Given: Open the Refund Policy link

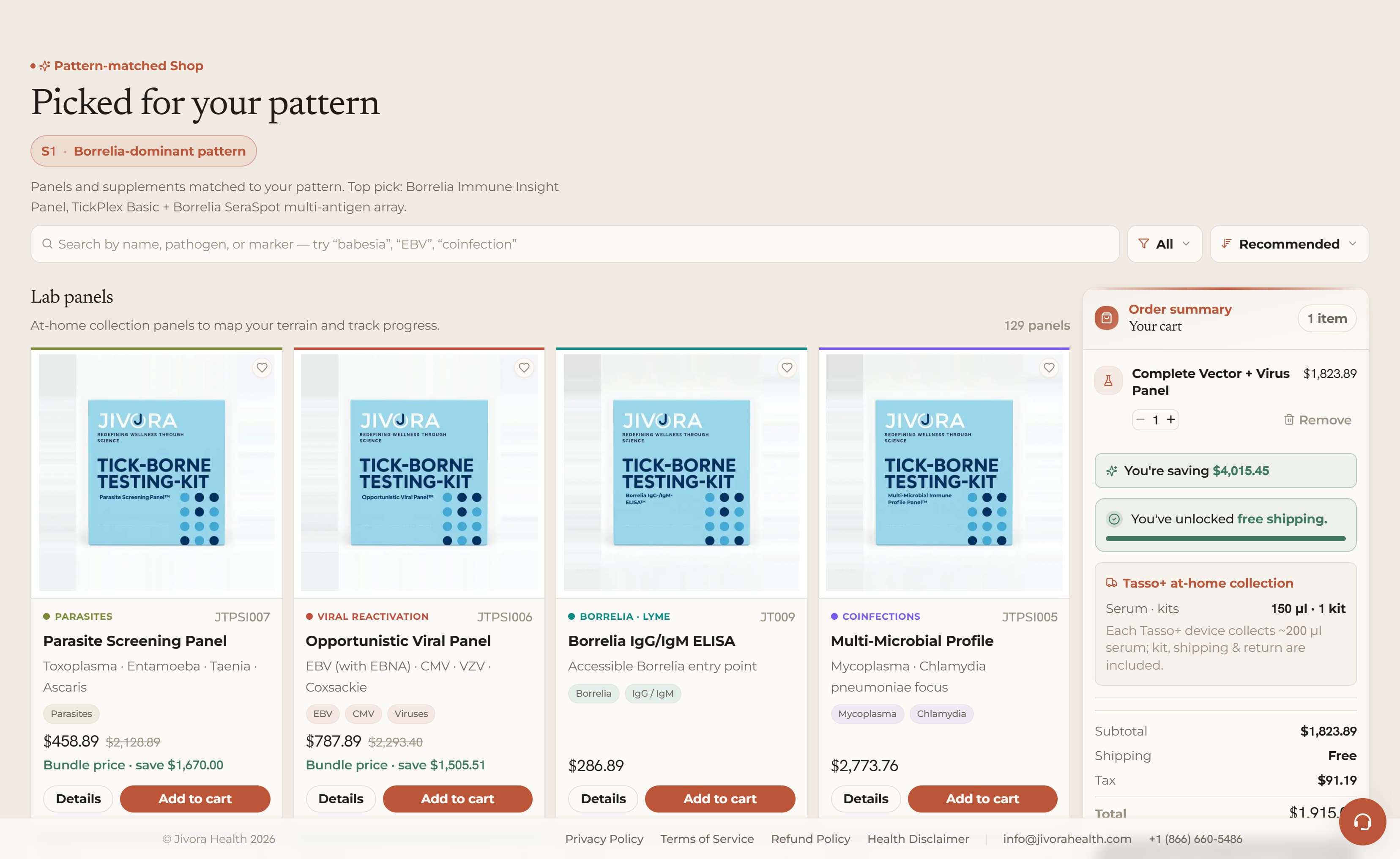Looking at the screenshot, I should point(811,839).
